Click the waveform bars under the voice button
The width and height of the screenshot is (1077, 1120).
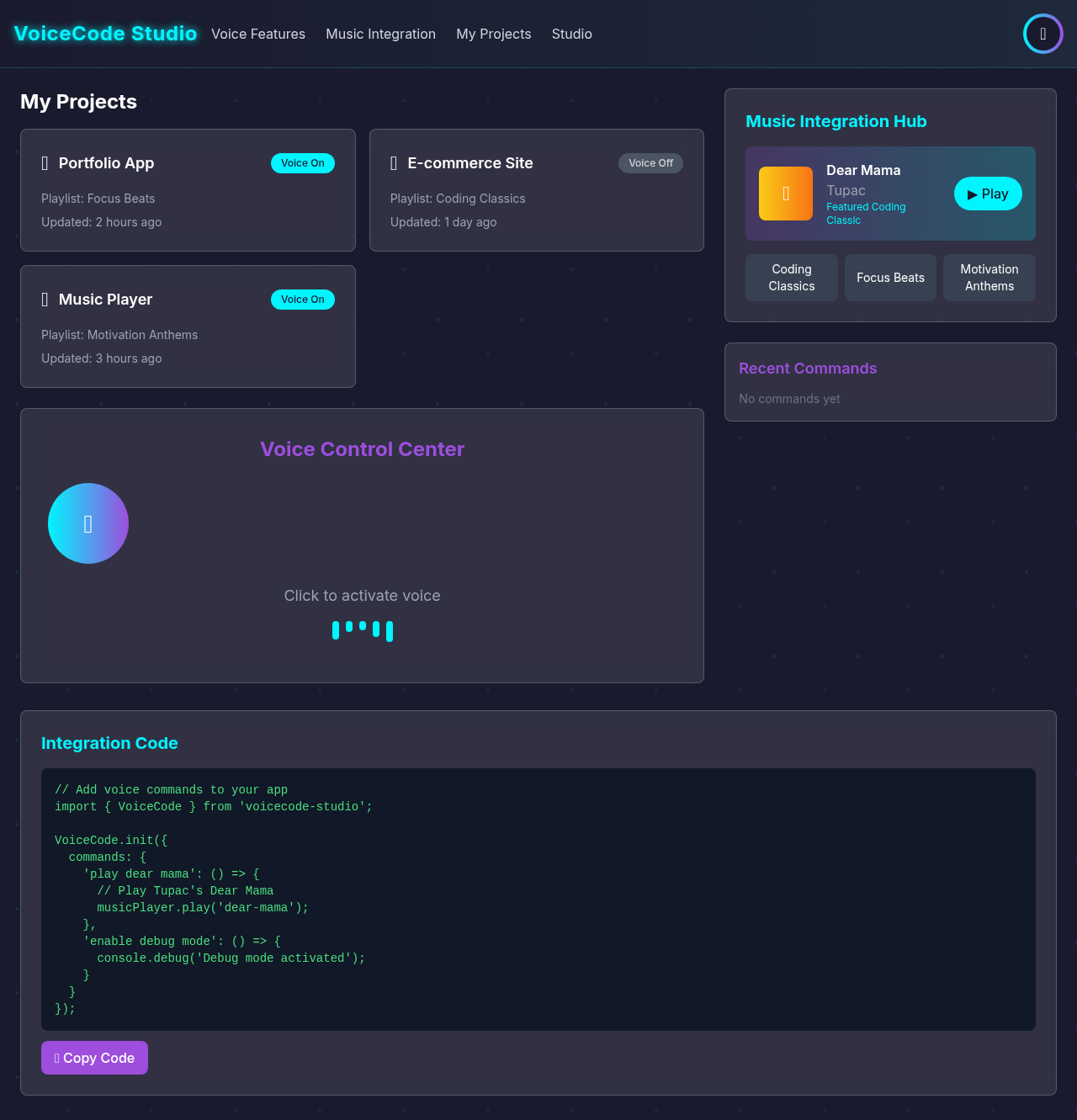click(363, 630)
